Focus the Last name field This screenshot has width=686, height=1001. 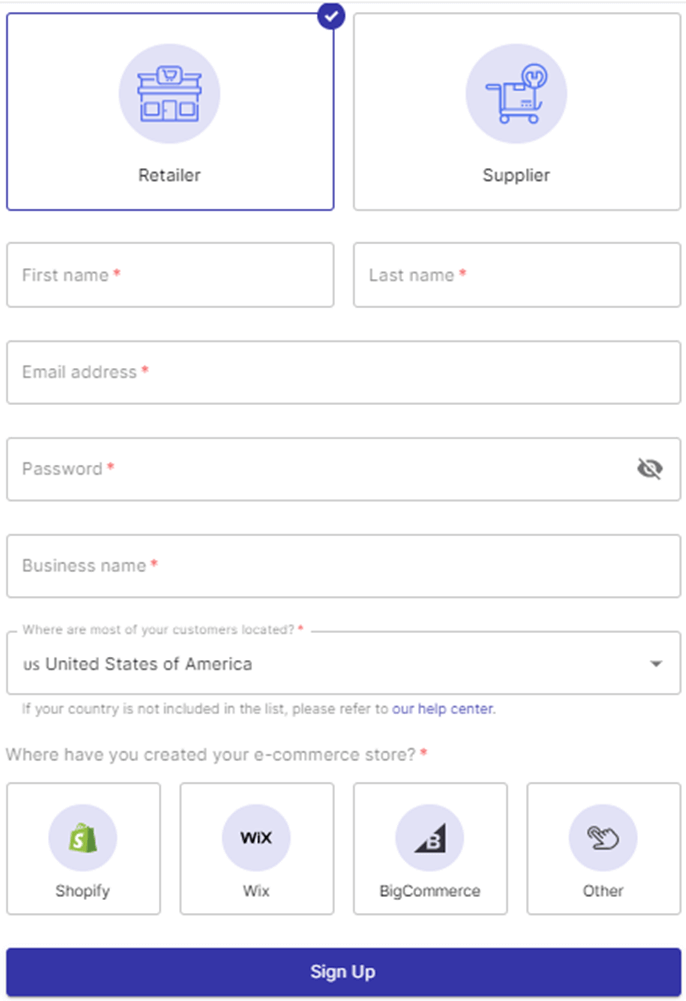coord(517,275)
